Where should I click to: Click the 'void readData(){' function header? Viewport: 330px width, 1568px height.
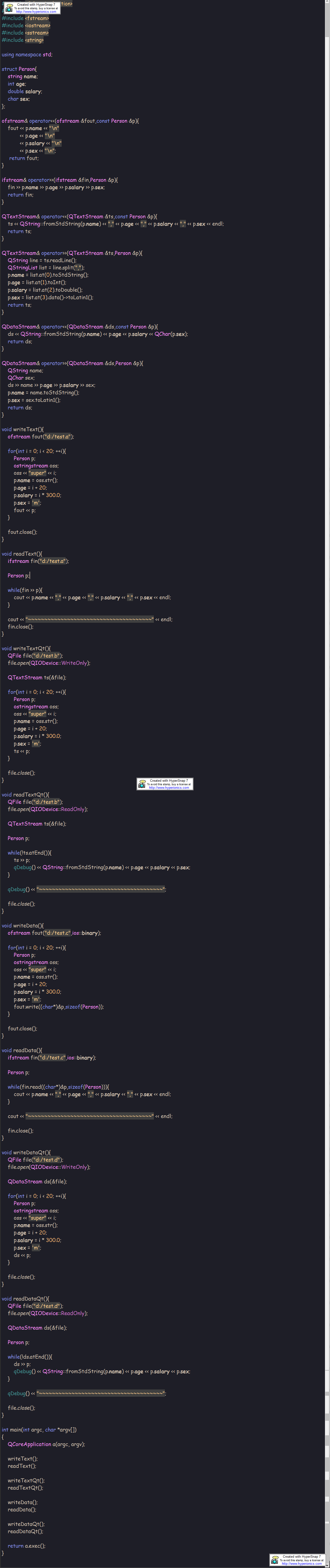click(22, 1051)
